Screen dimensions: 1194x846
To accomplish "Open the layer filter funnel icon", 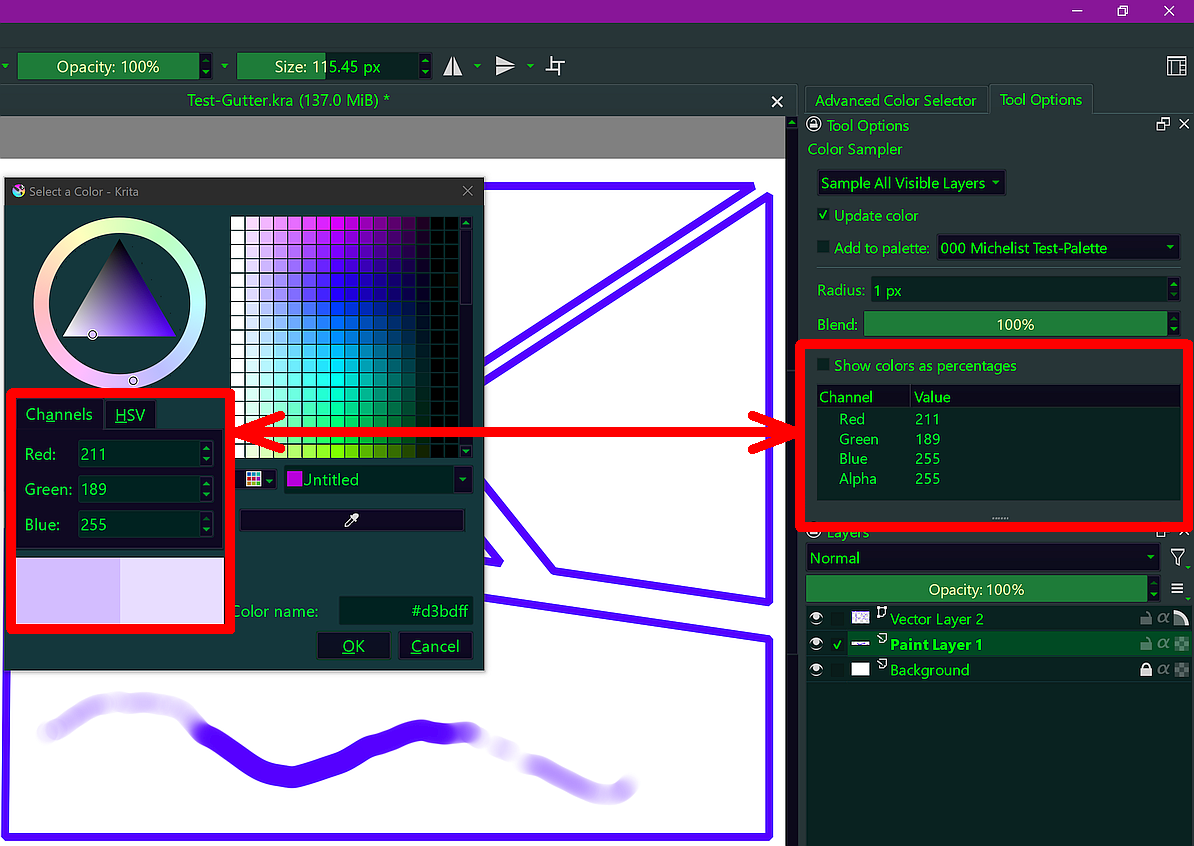I will coord(1177,558).
